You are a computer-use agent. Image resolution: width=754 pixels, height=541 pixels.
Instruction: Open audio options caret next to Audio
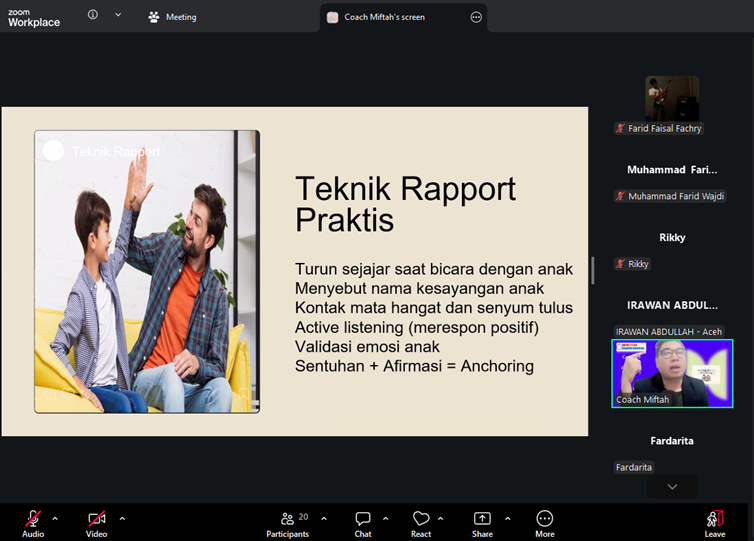point(55,518)
